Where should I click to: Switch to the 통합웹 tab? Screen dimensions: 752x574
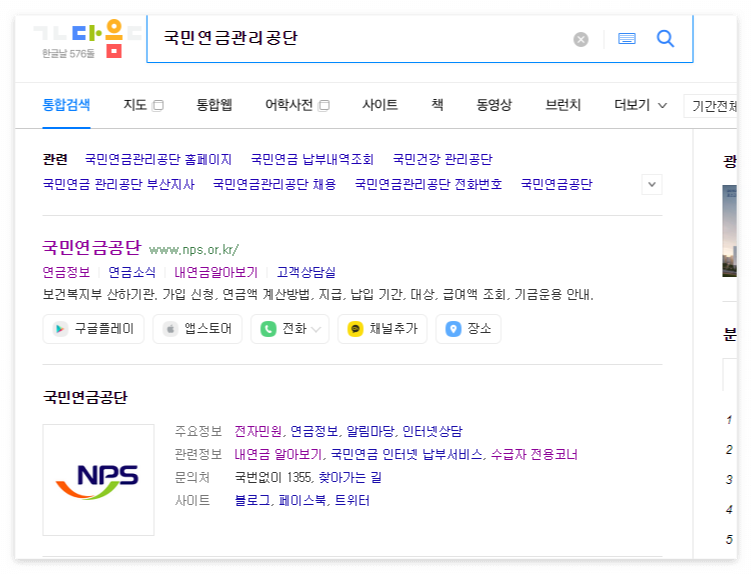pos(214,105)
